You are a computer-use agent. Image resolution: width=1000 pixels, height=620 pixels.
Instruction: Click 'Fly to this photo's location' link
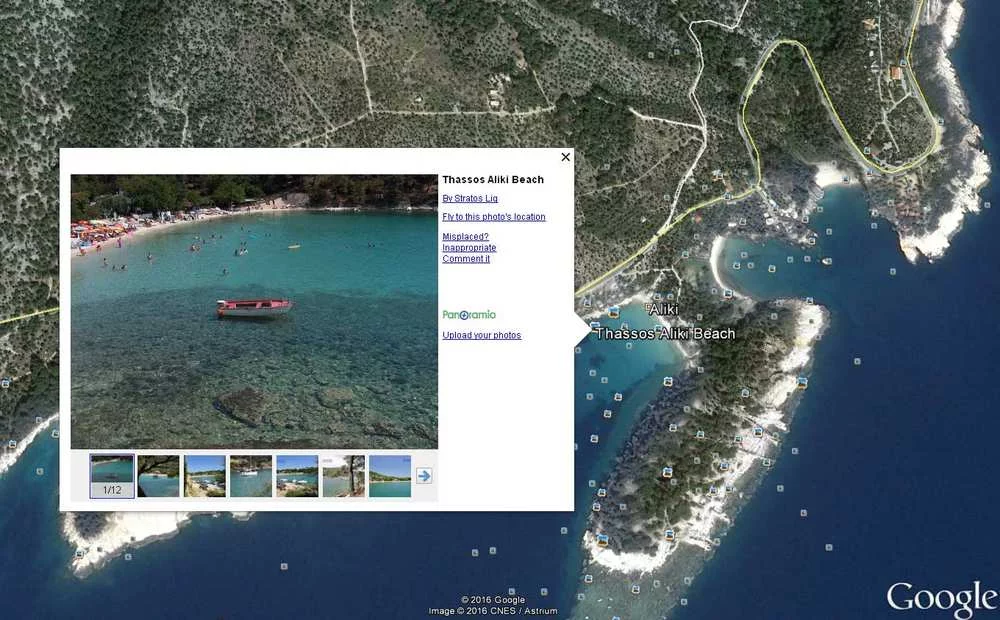(494, 217)
